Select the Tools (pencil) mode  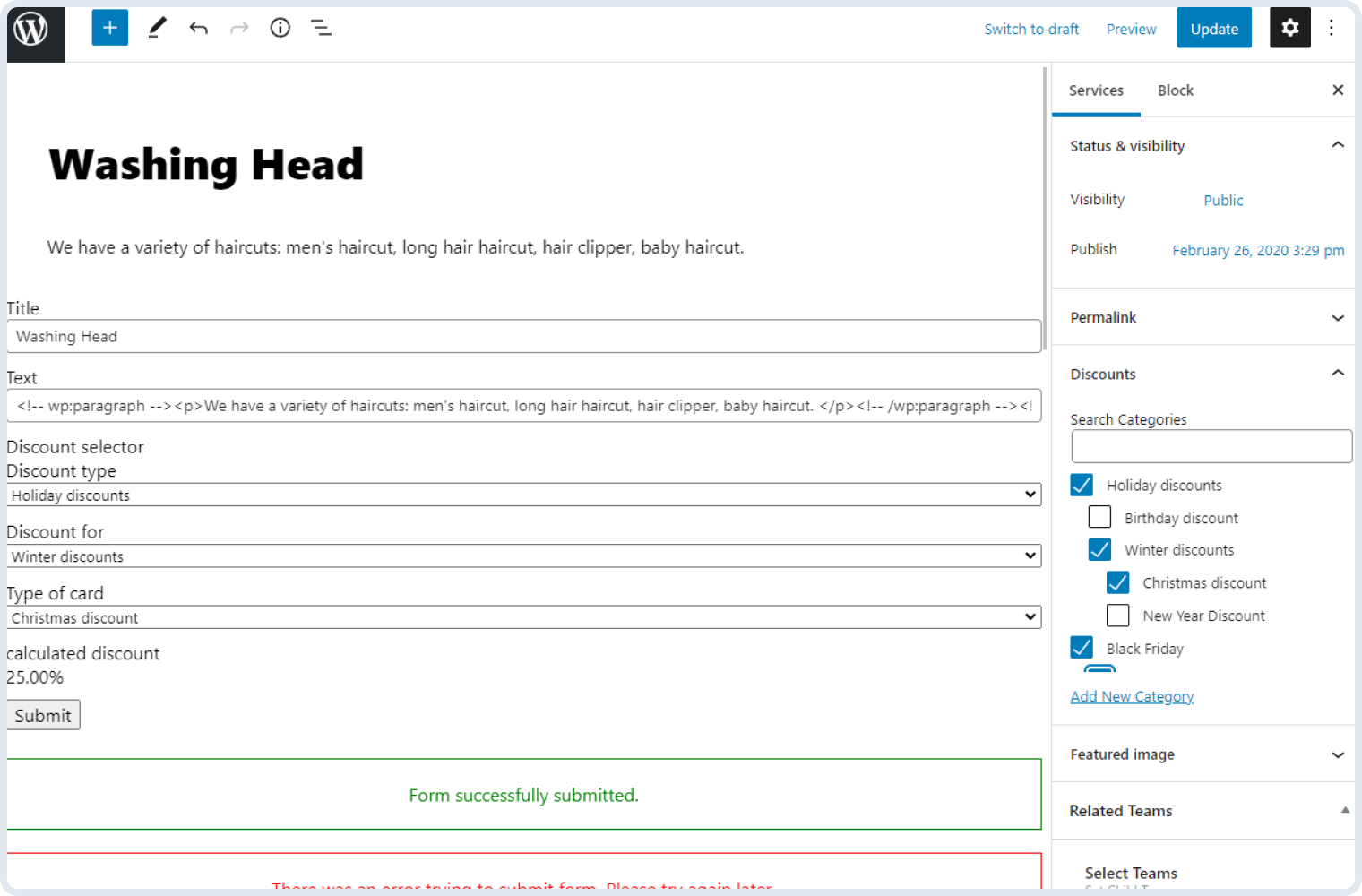coord(157,28)
